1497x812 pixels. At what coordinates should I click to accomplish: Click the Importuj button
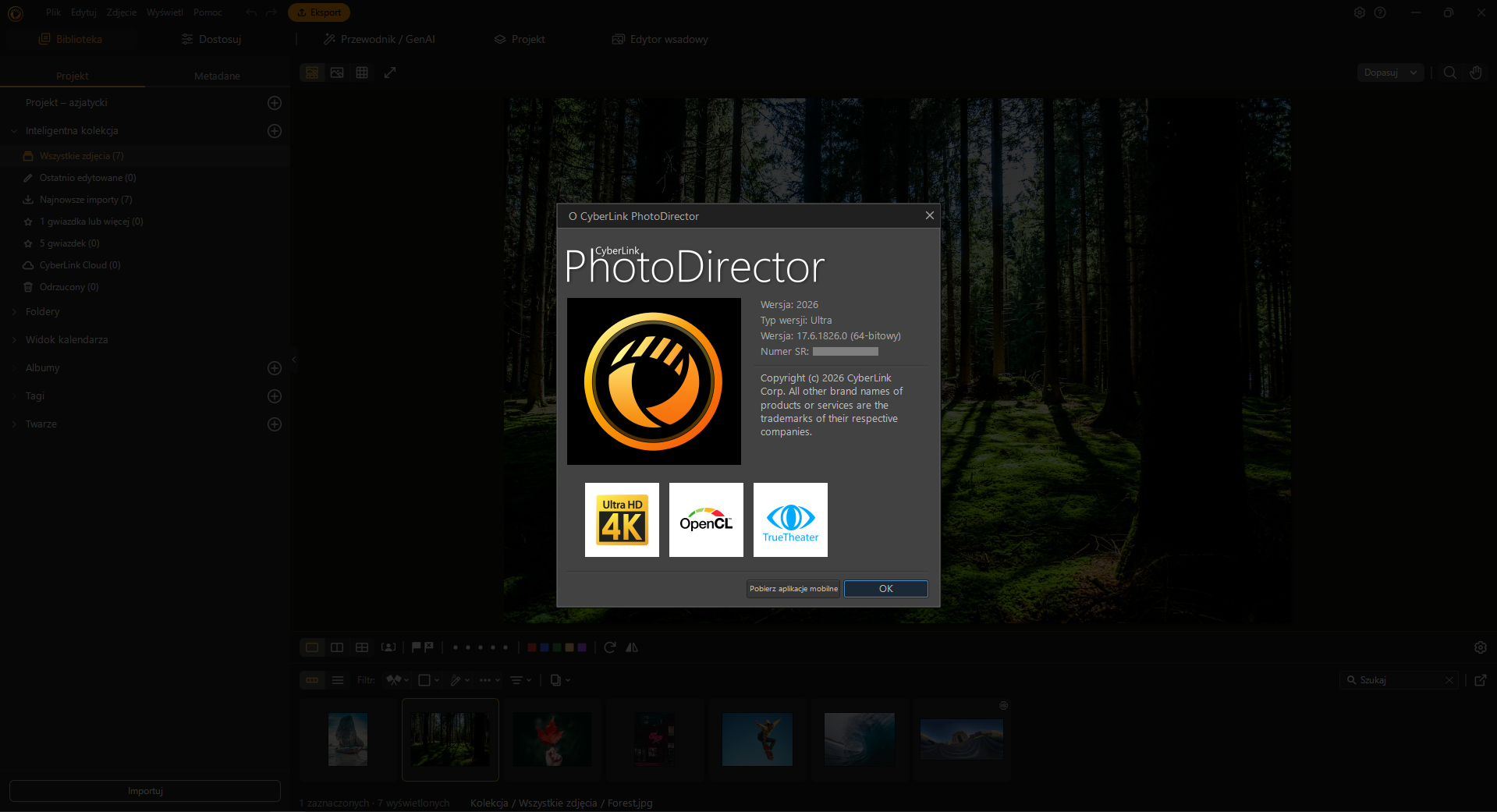[145, 791]
